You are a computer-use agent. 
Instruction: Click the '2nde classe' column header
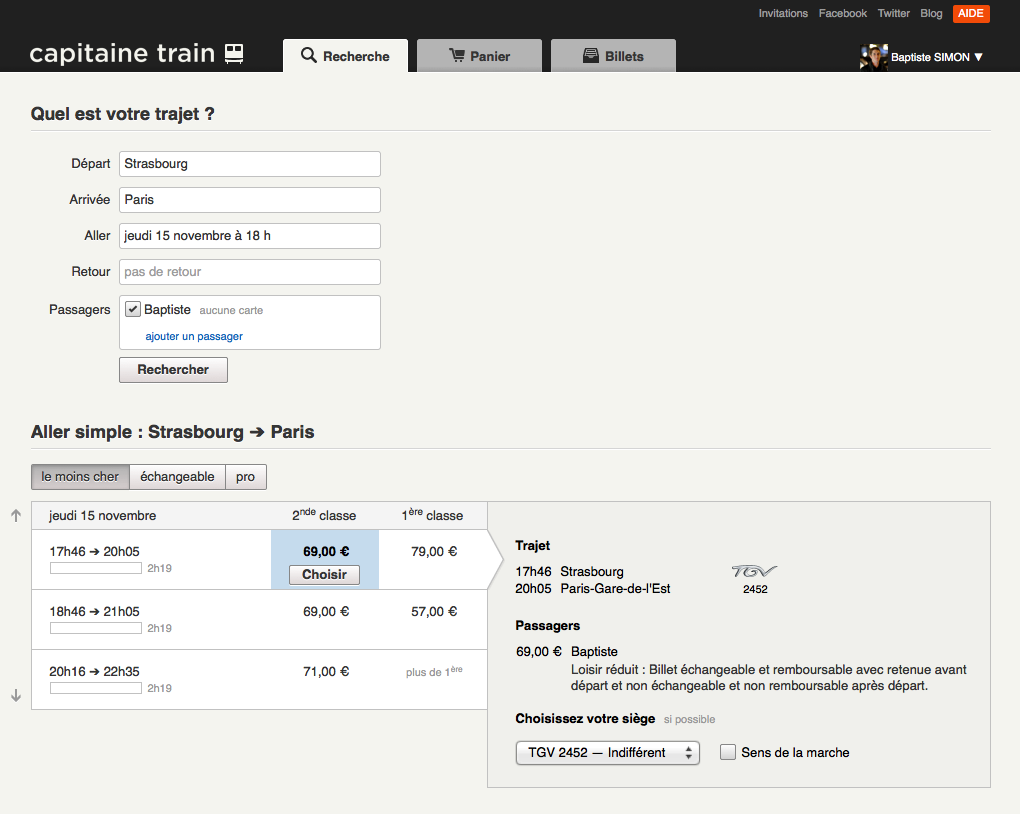click(x=324, y=515)
